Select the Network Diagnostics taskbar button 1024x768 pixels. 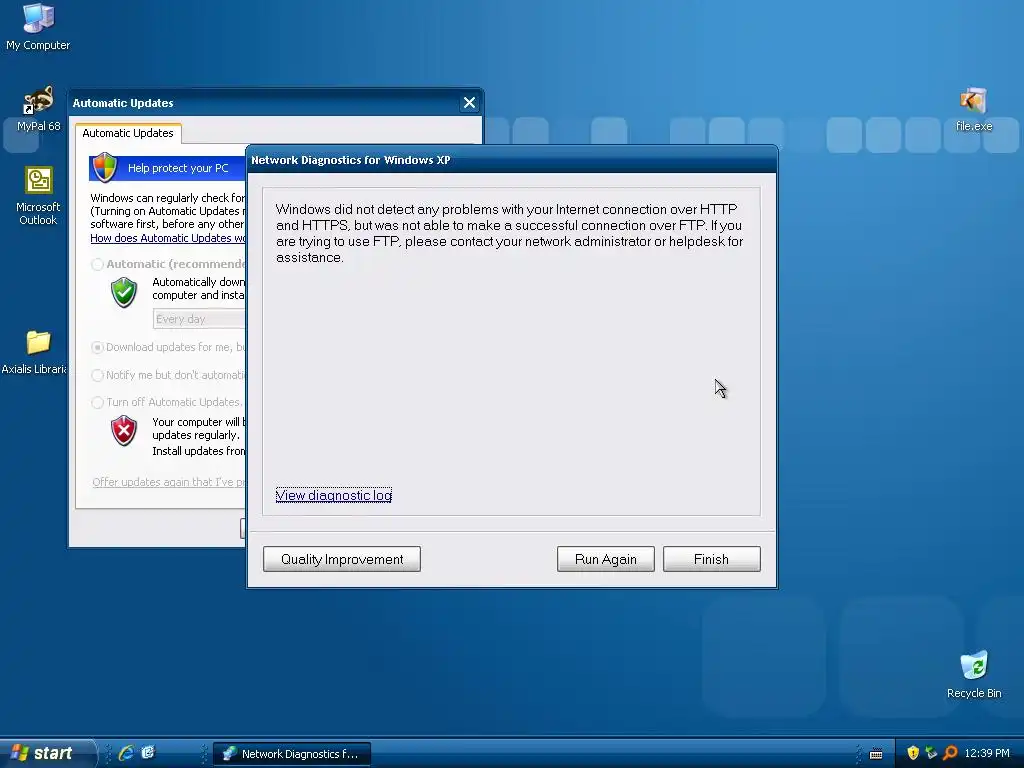coord(292,754)
